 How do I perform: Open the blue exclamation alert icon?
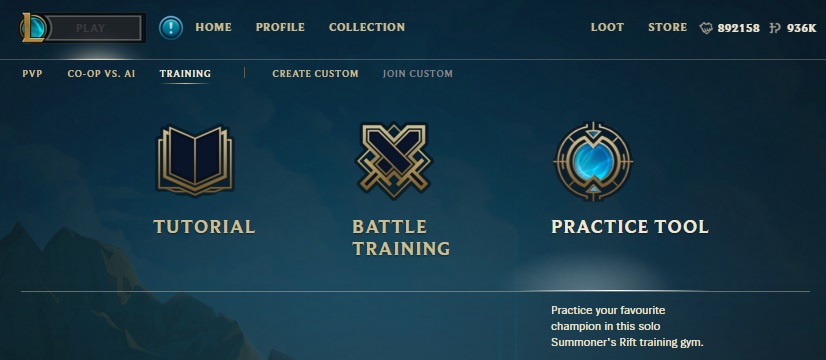click(171, 27)
